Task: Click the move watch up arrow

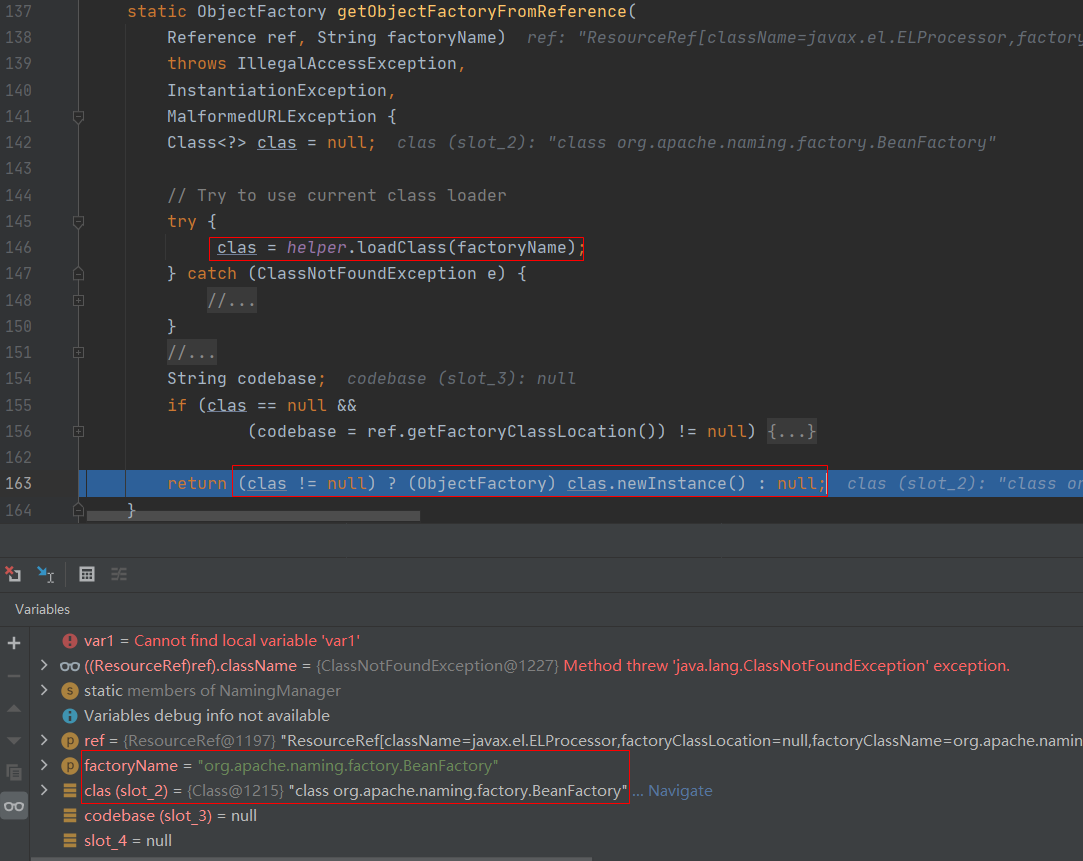Action: 14,708
